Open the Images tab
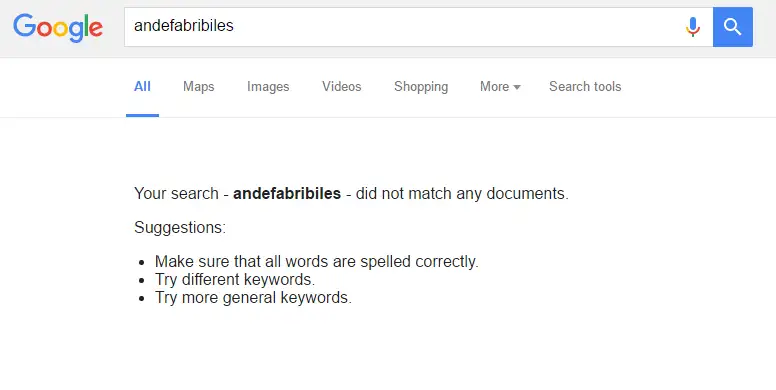Image resolution: width=776 pixels, height=390 pixels. [268, 87]
